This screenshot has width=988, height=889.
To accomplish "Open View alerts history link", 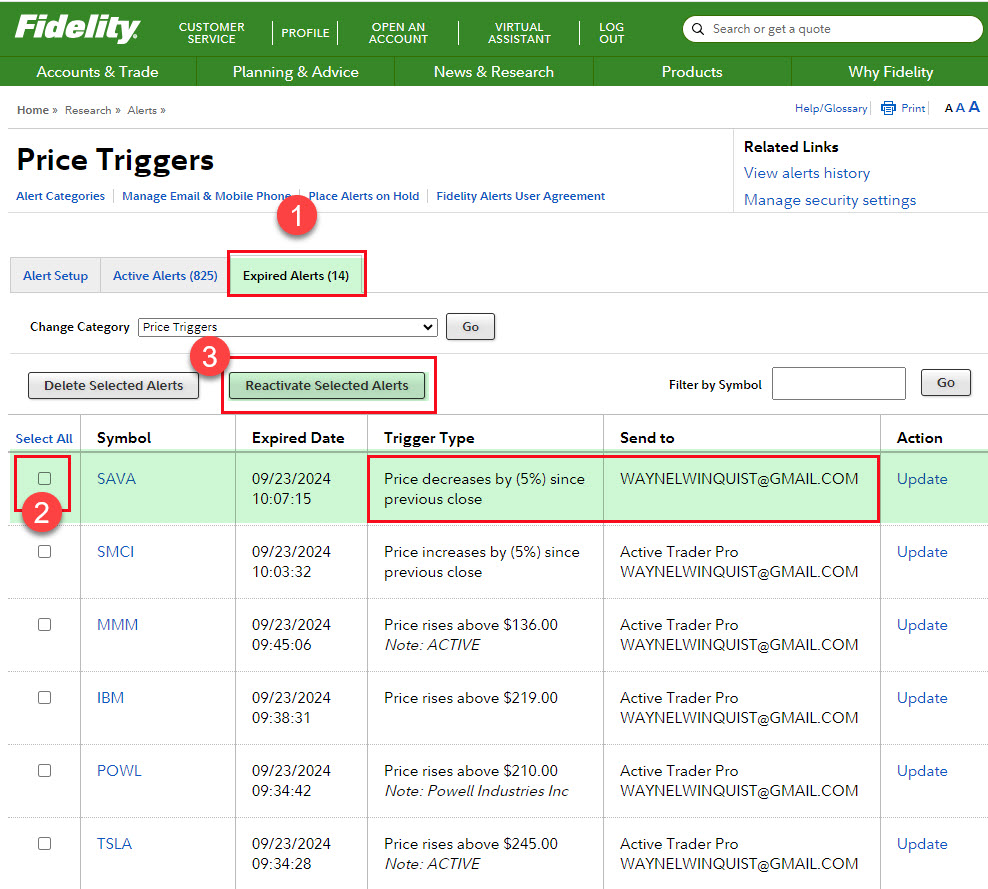I will [x=806, y=173].
